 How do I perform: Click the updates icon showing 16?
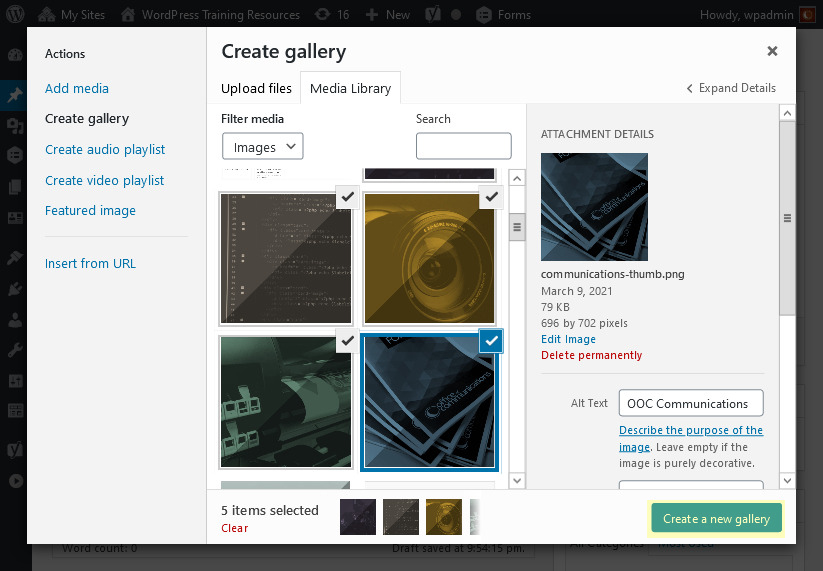click(x=332, y=15)
